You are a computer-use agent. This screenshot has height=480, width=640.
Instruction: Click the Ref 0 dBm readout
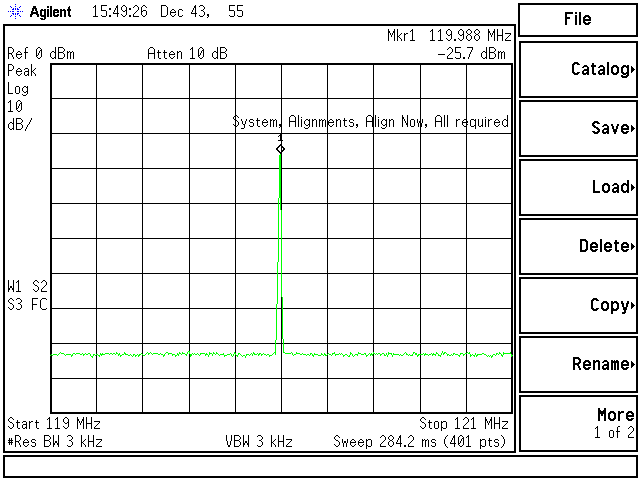[x=41, y=53]
